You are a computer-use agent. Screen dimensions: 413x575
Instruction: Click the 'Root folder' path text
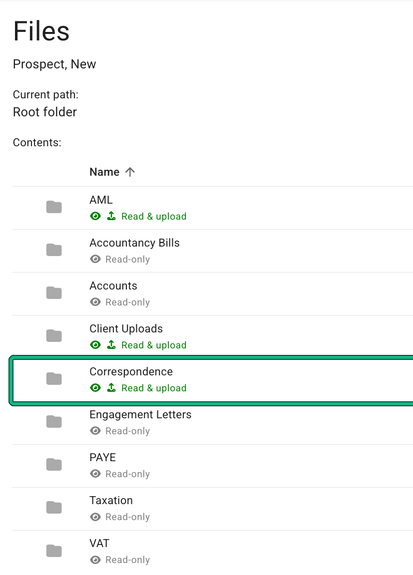click(x=45, y=112)
